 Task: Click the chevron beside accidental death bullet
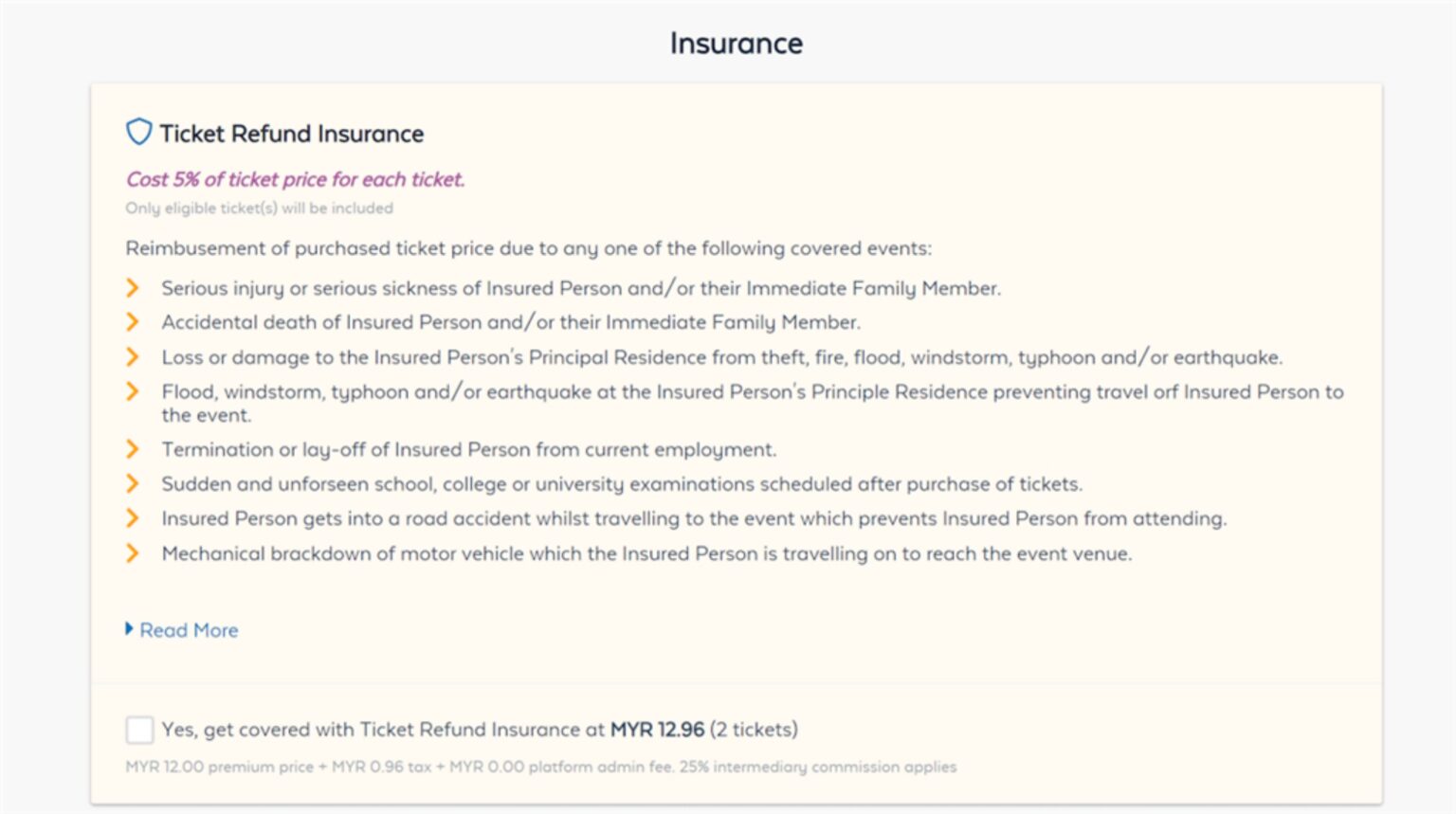click(132, 322)
